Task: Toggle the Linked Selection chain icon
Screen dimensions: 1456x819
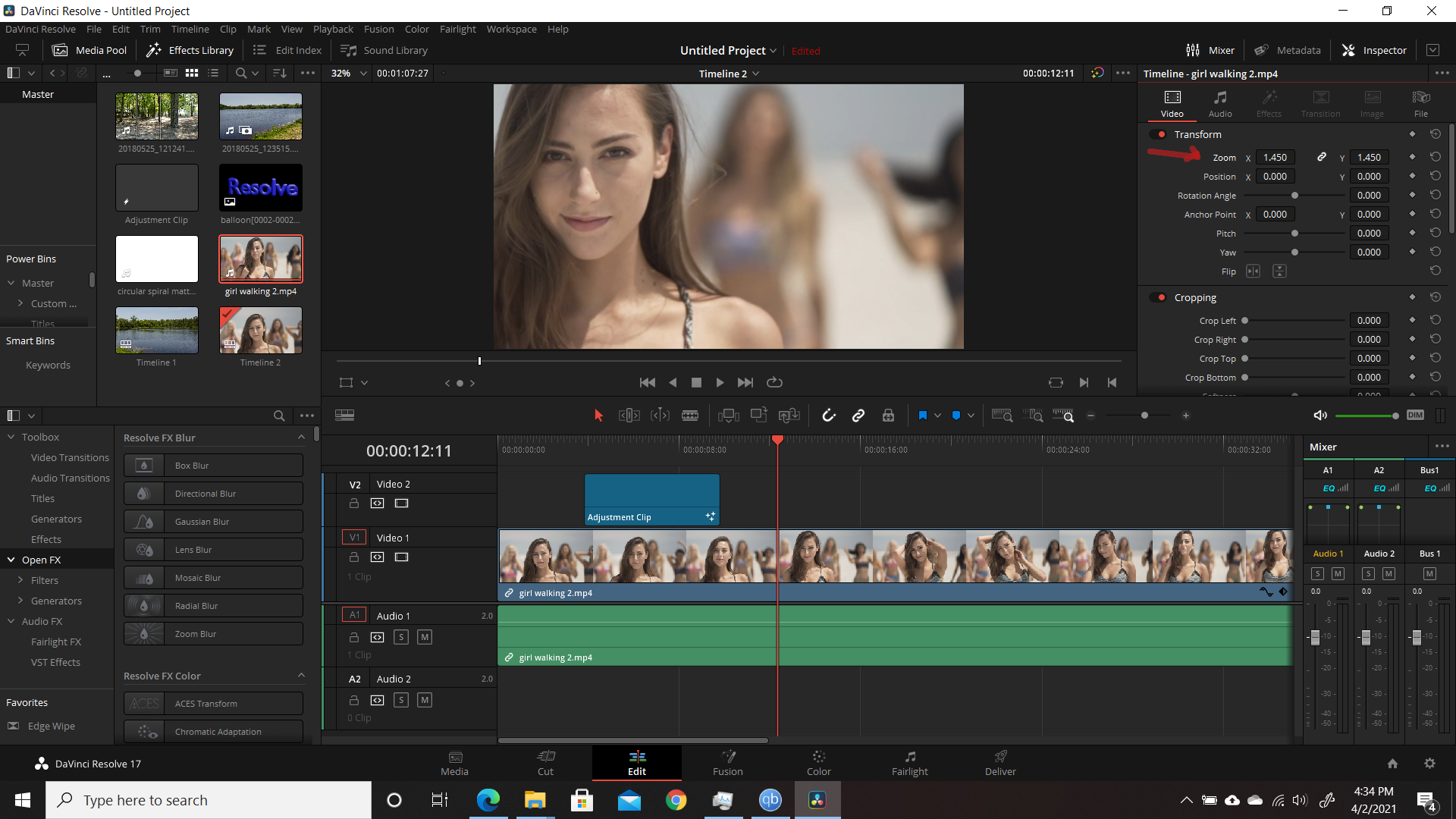Action: click(858, 416)
